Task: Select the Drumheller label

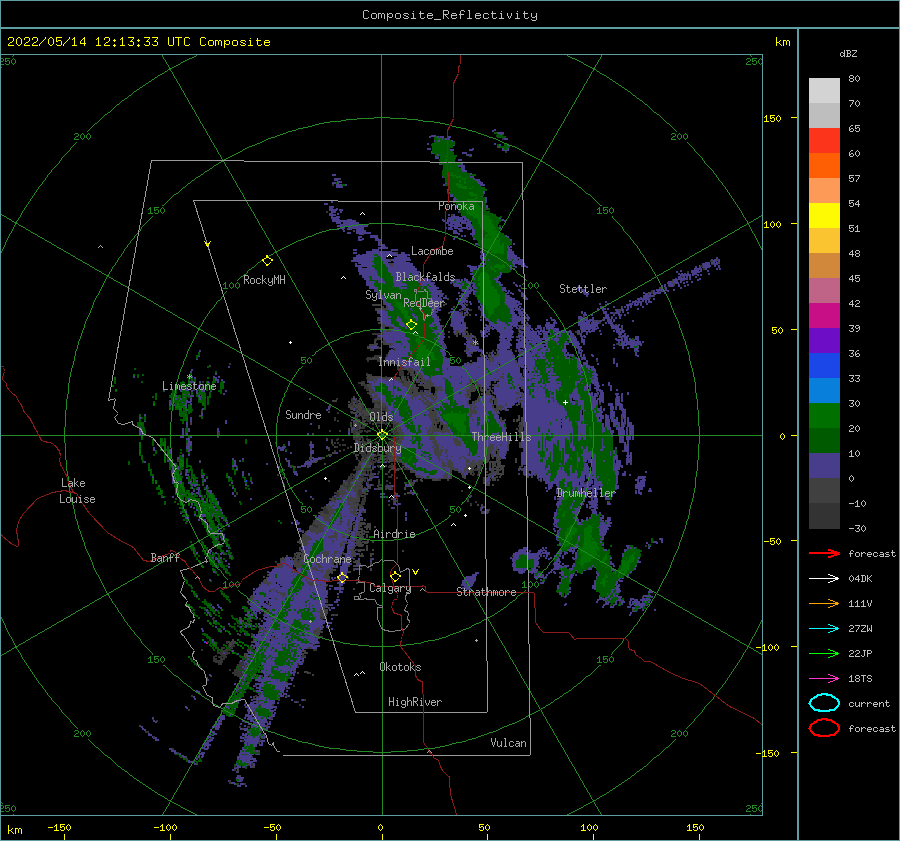Action: coord(585,493)
